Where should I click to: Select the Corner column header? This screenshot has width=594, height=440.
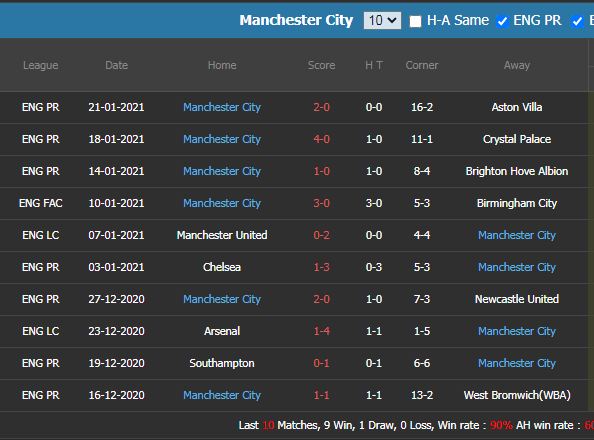click(422, 65)
